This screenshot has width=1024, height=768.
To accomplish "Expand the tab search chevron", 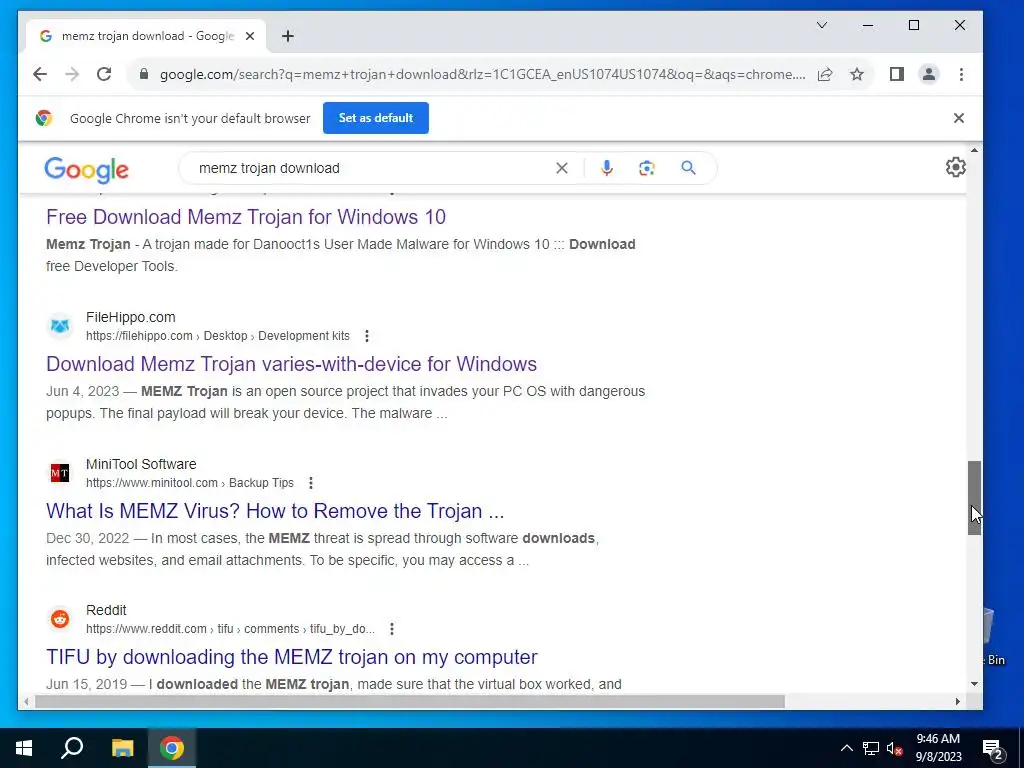I will click(x=822, y=25).
